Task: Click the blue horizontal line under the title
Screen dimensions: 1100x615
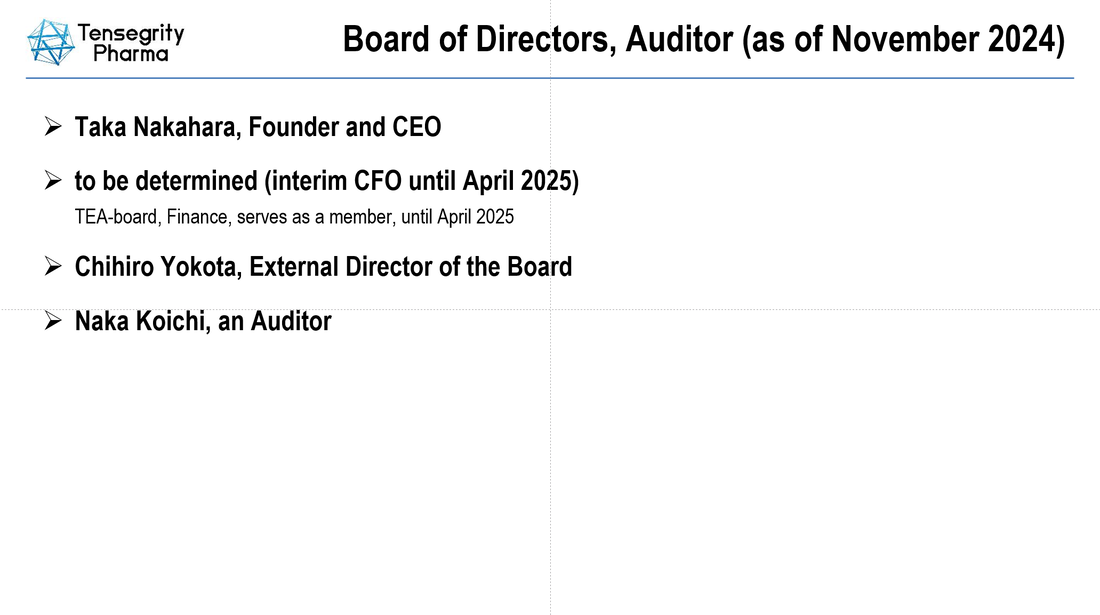Action: tap(550, 78)
